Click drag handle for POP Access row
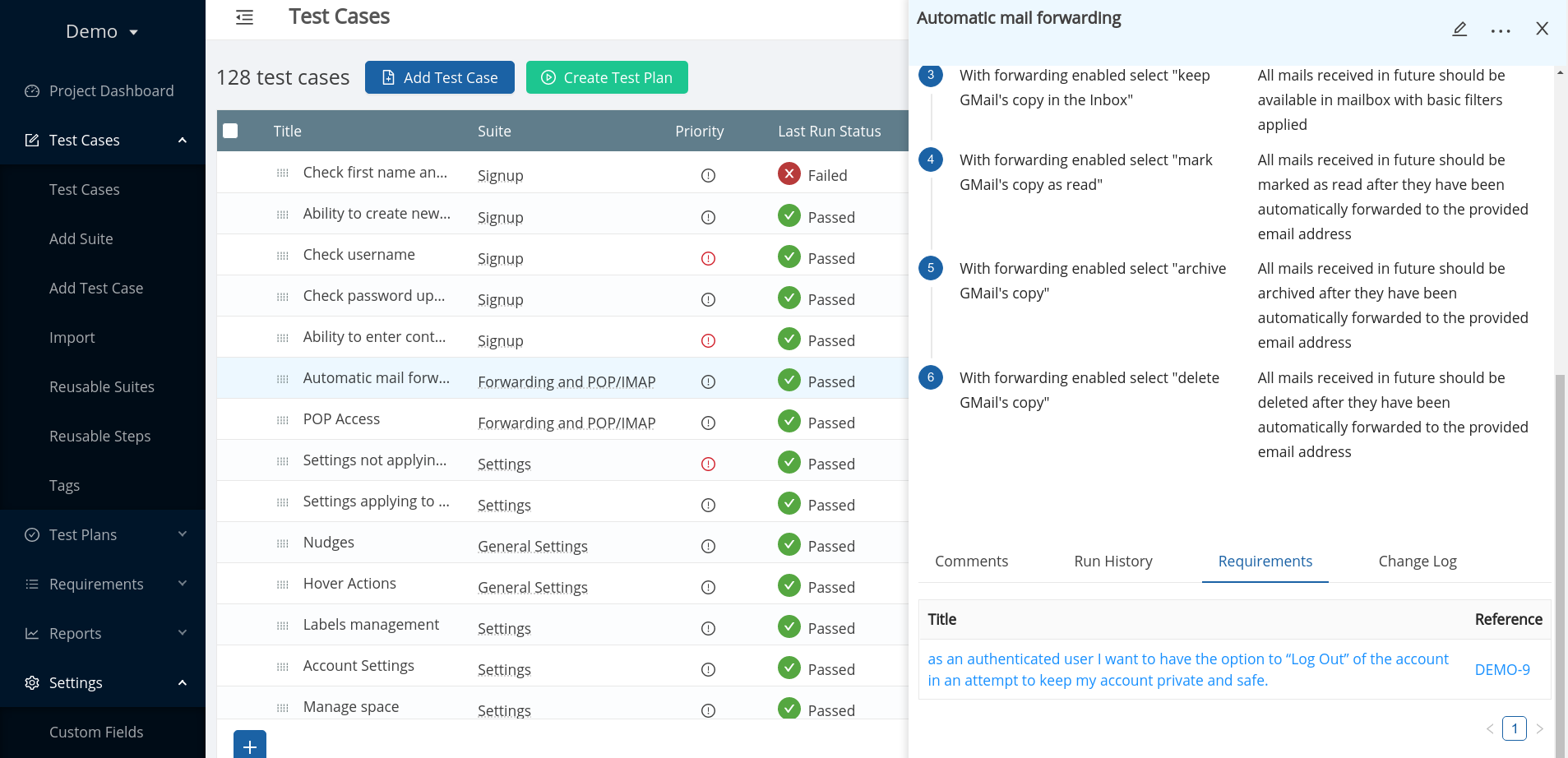This screenshot has width=1568, height=758. [x=283, y=420]
